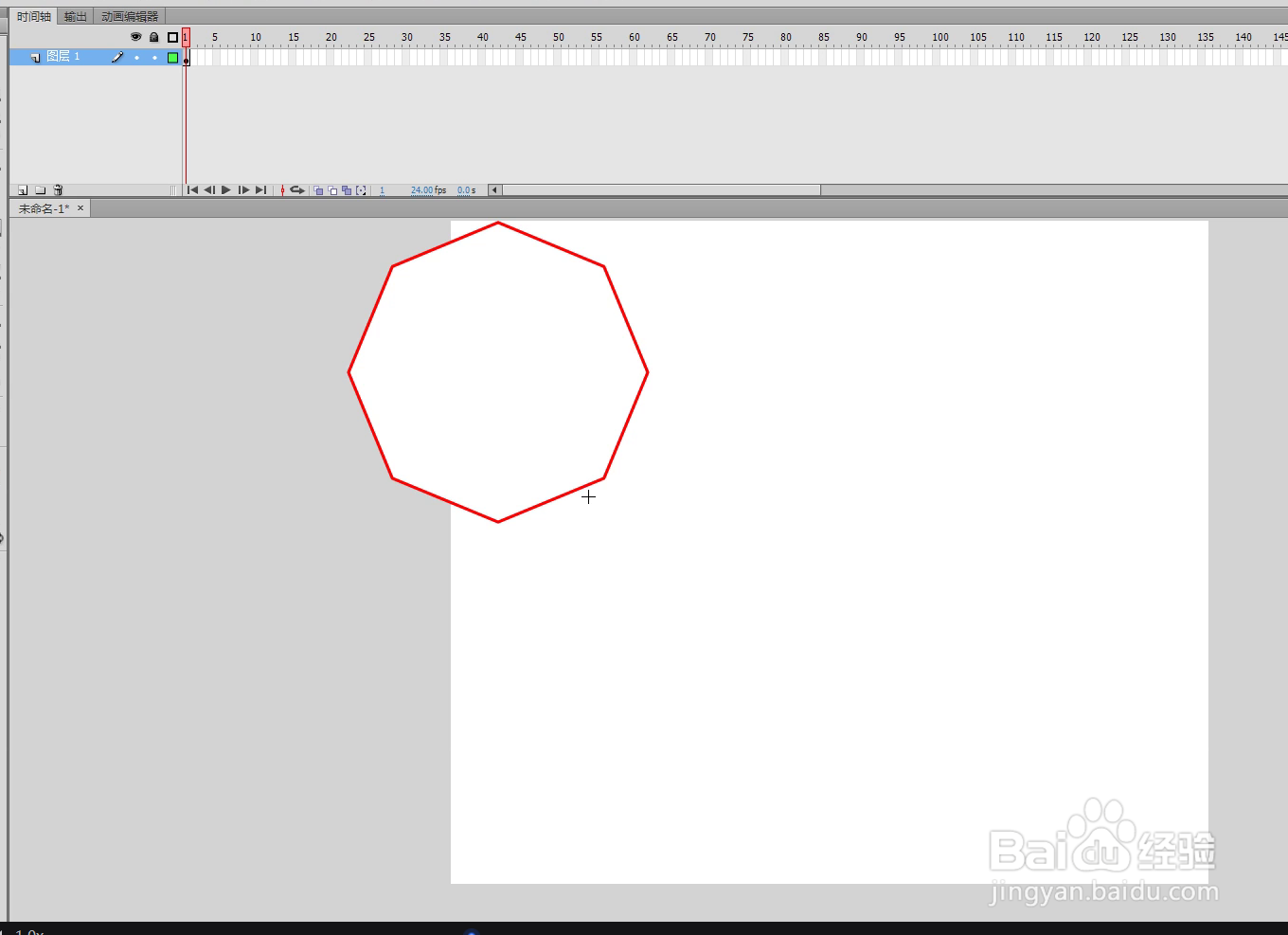Click the New Folder icon
This screenshot has height=935, width=1288.
(41, 189)
